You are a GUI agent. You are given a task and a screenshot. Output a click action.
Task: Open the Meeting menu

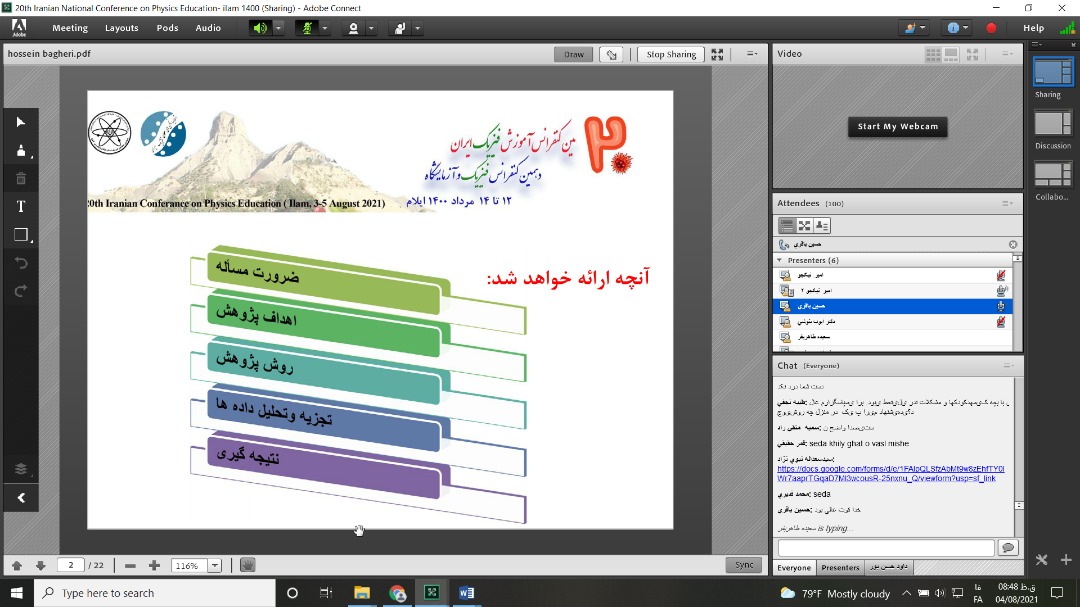70,28
